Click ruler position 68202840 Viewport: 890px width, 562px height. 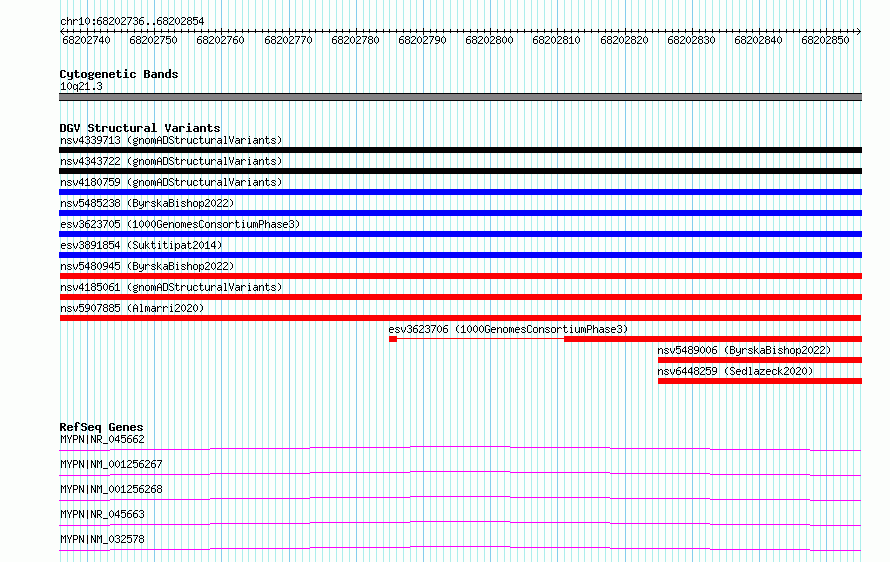[758, 40]
